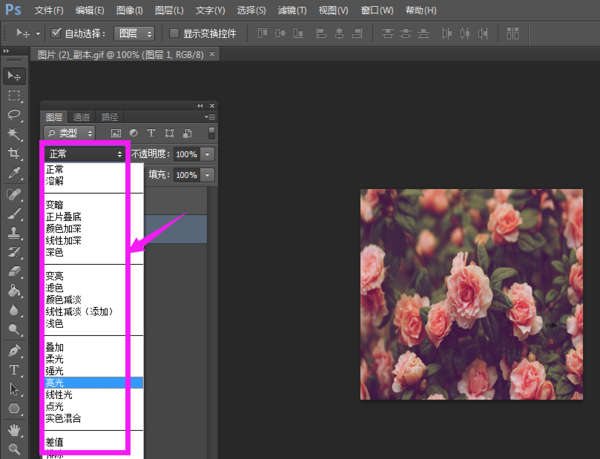This screenshot has width=600, height=459.
Task: Select the Eyedropper tool
Action: [14, 173]
